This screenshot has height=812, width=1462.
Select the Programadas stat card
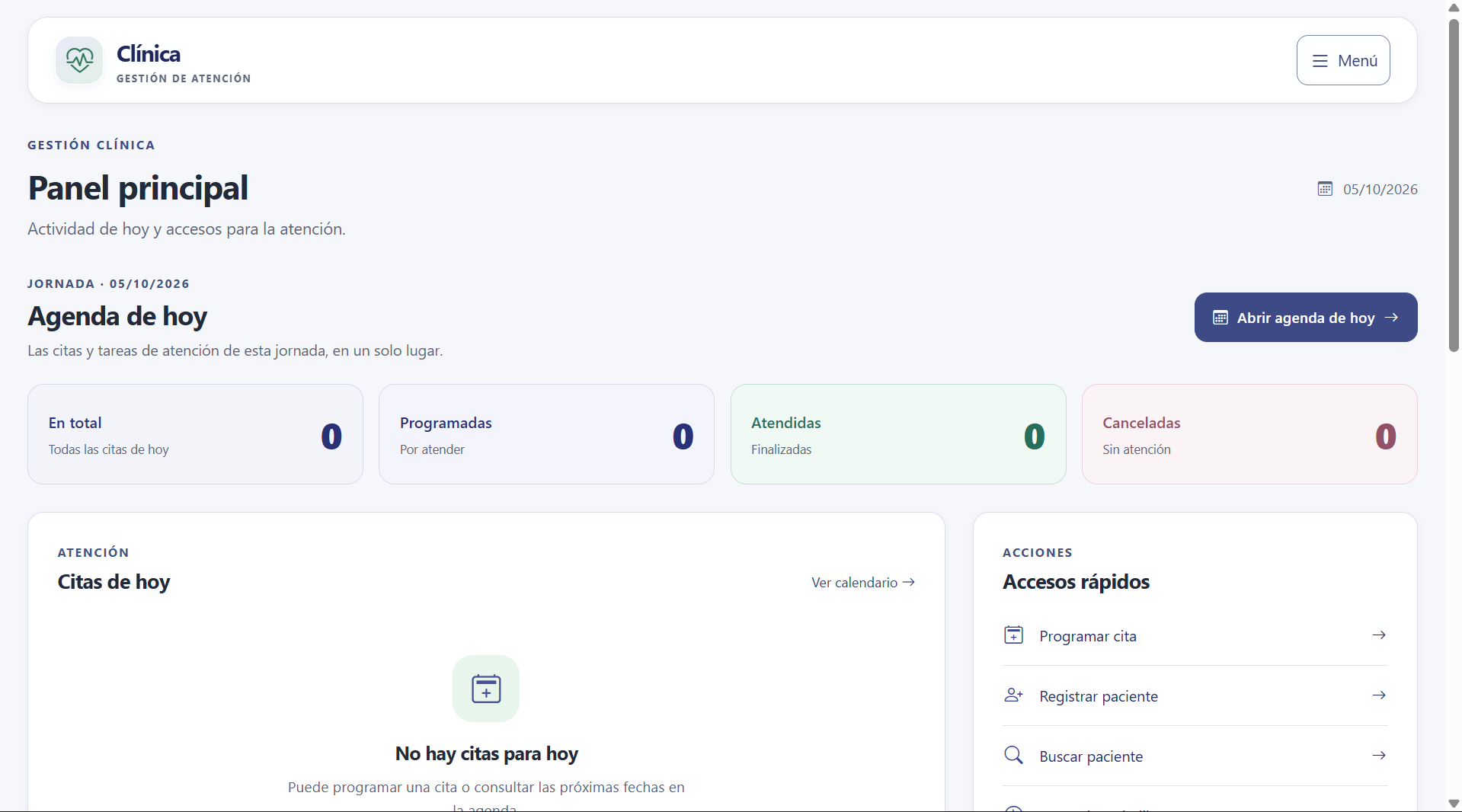point(546,434)
